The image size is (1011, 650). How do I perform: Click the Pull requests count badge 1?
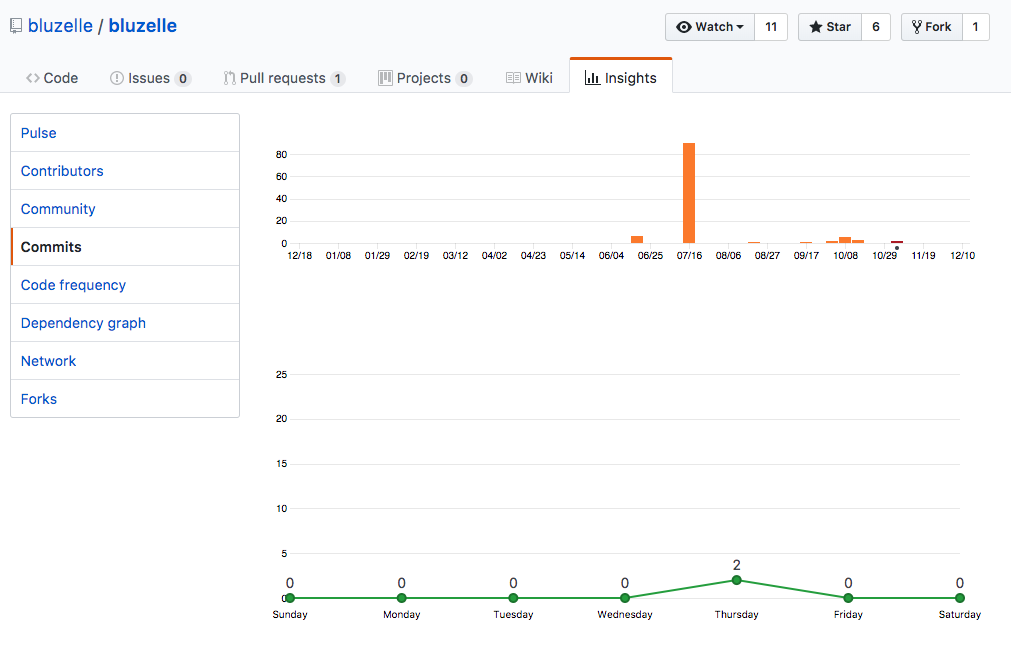point(338,79)
